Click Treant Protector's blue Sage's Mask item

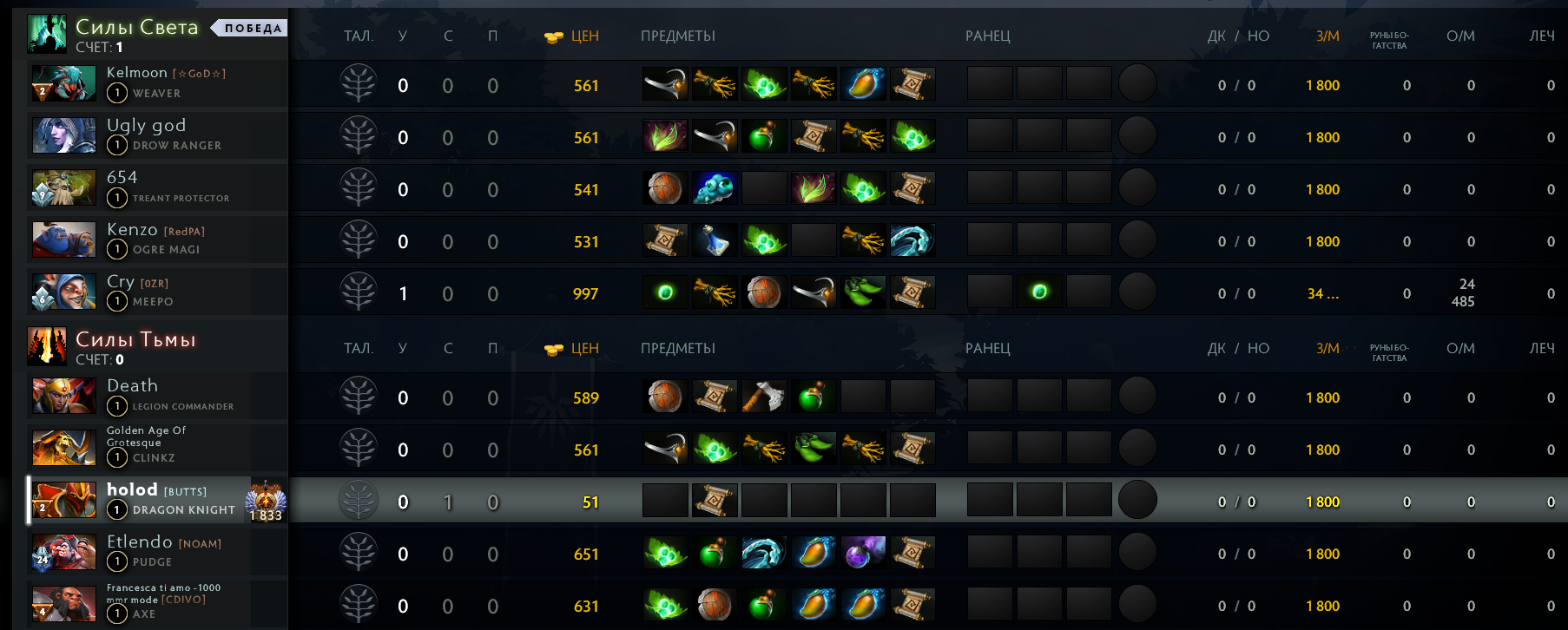[x=715, y=188]
